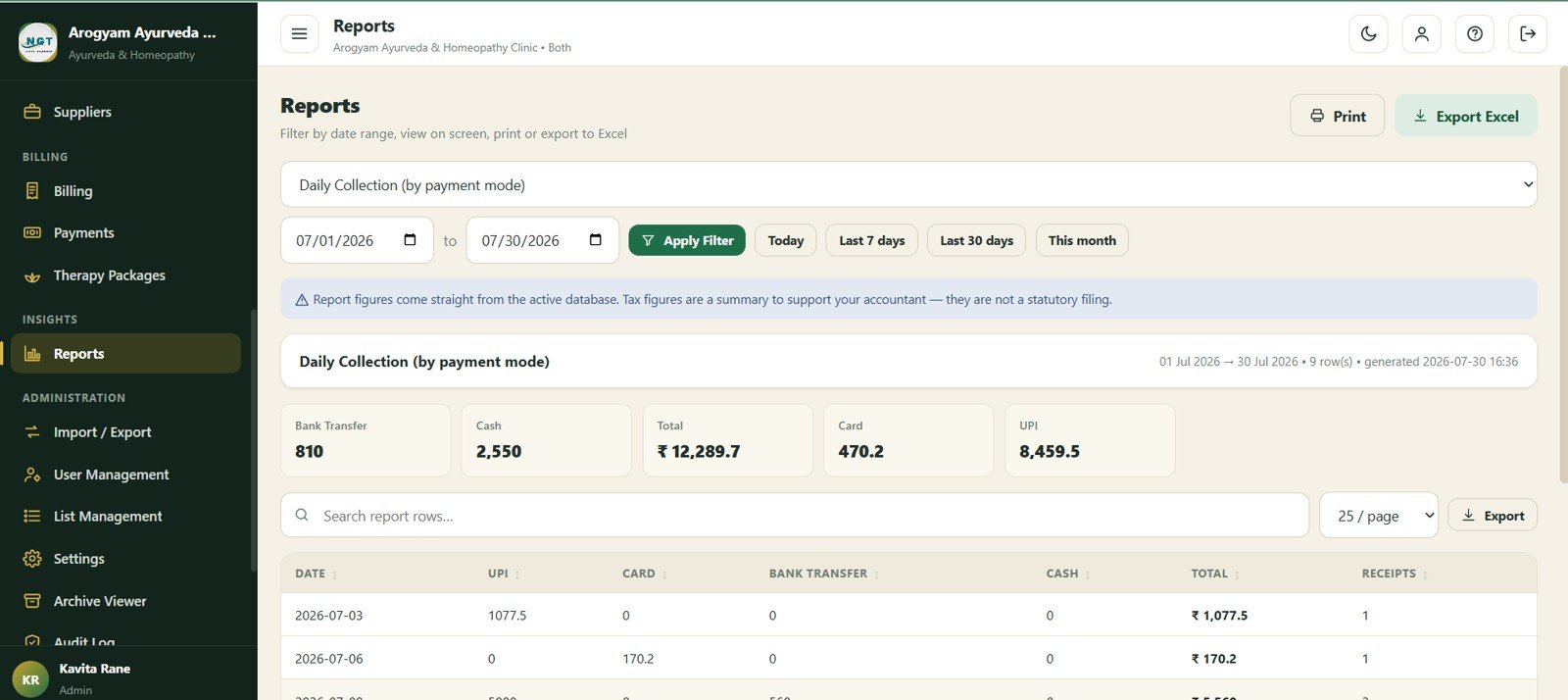Click the List Management list icon
Viewport: 1568px width, 700px height.
(x=32, y=517)
